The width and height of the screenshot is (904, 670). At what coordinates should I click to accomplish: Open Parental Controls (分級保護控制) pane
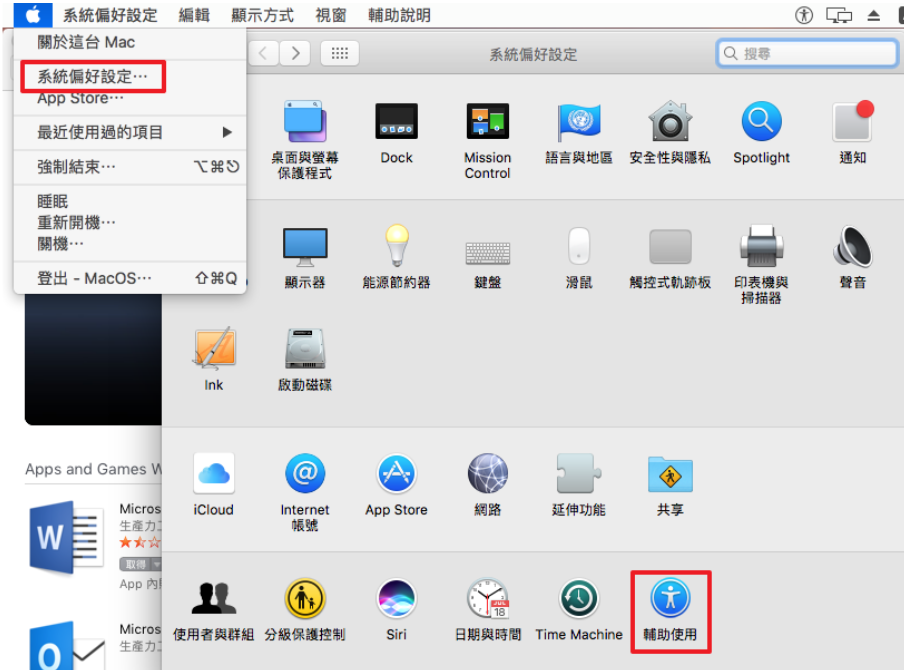point(305,609)
